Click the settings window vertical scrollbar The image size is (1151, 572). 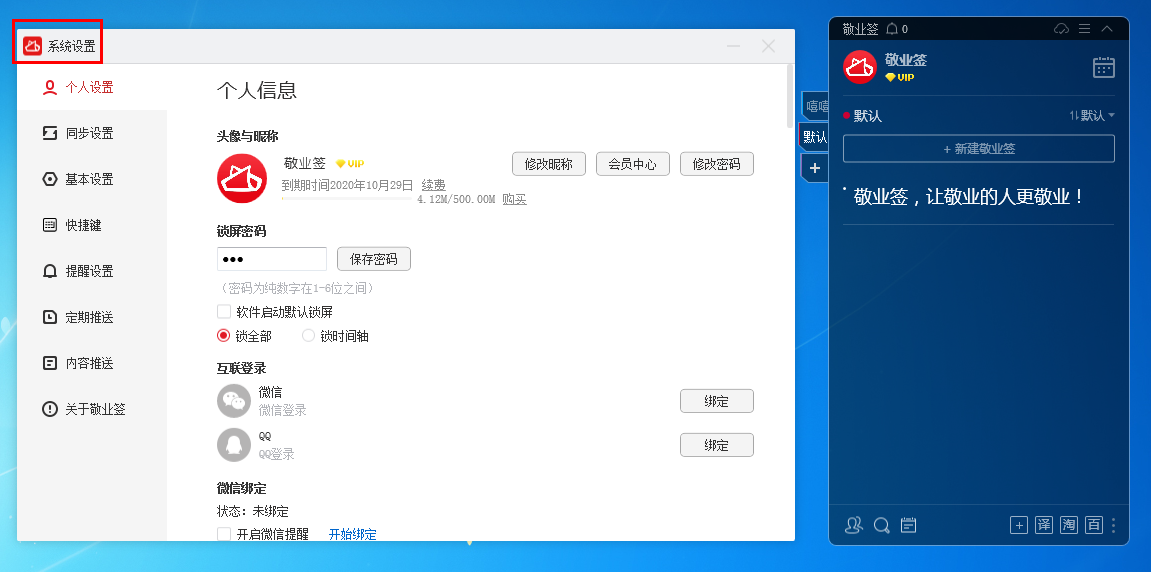(x=790, y=97)
